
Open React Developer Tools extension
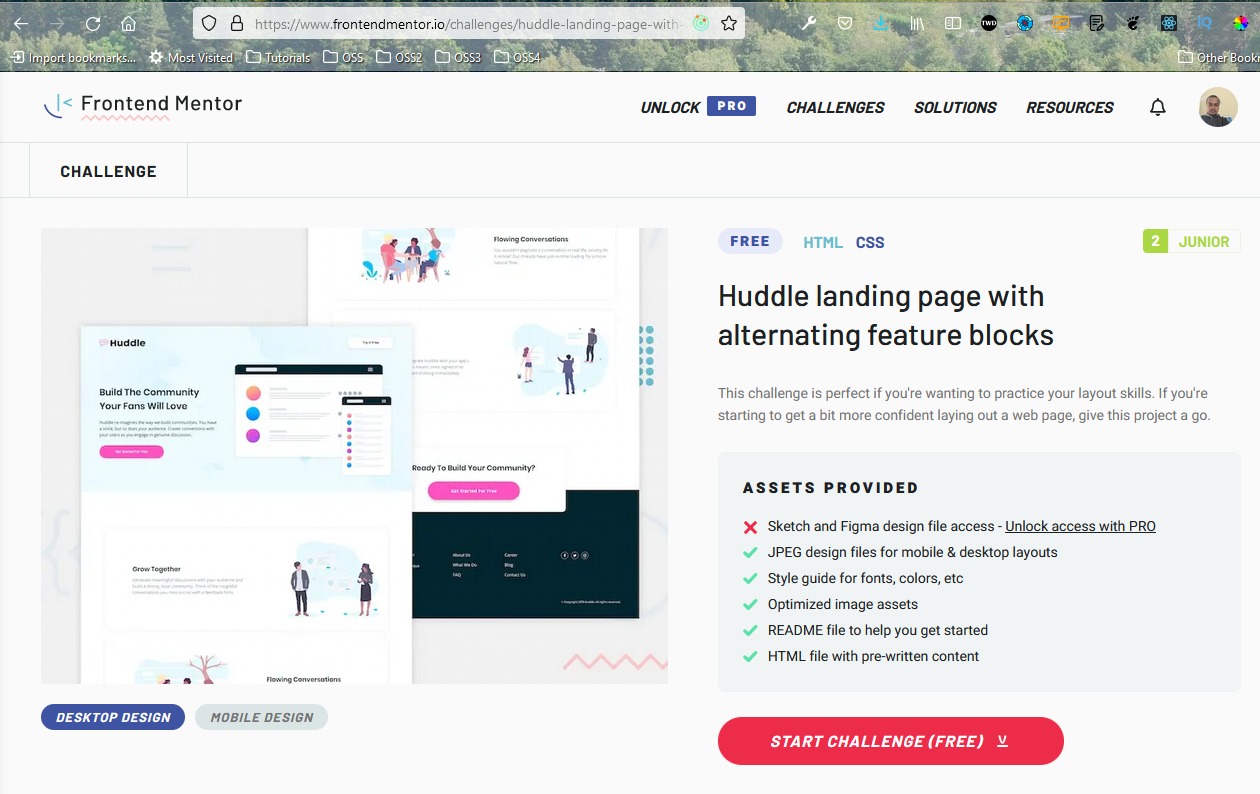(x=1169, y=23)
